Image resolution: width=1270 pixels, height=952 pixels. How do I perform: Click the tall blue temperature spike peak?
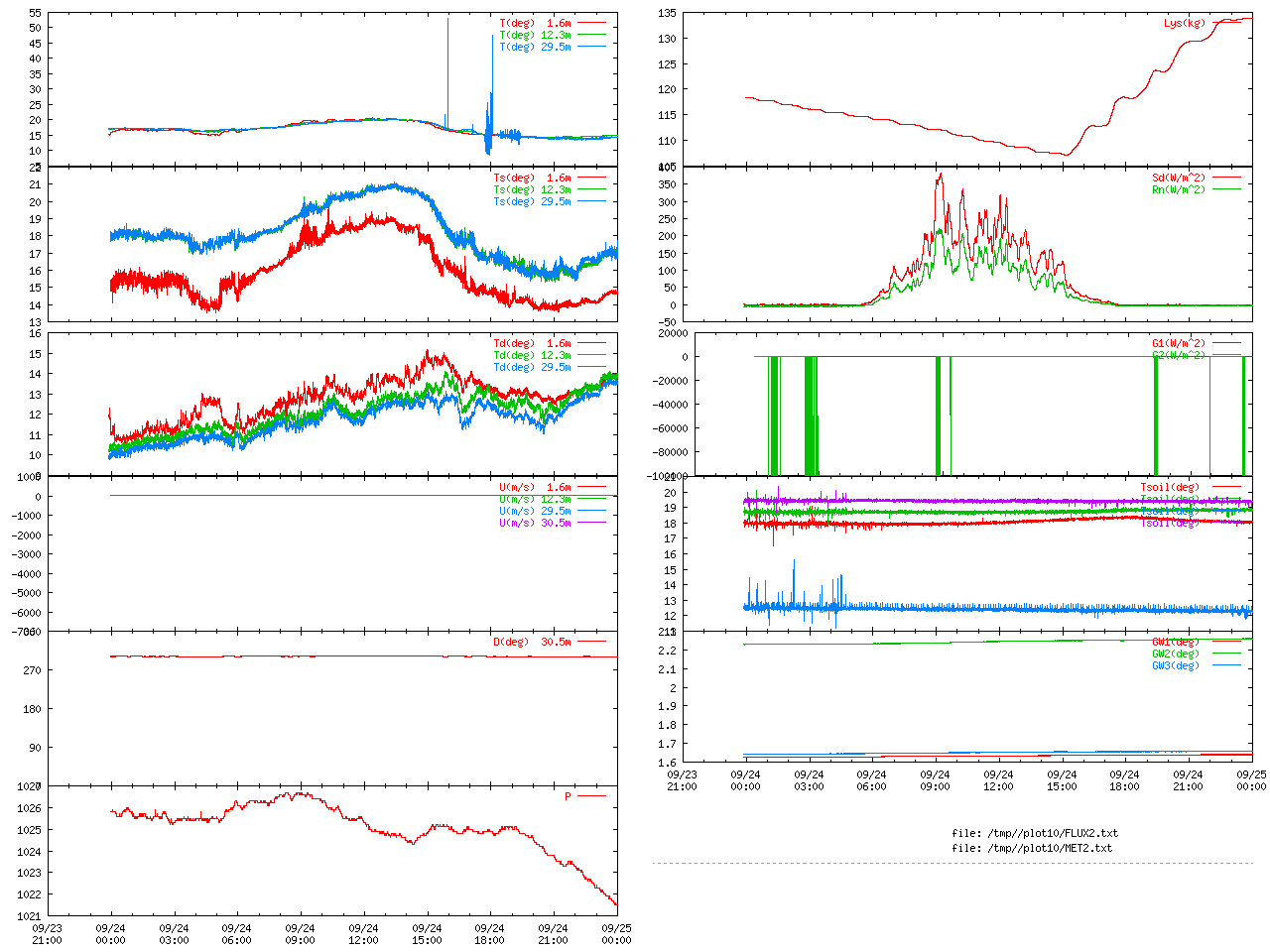click(x=447, y=20)
